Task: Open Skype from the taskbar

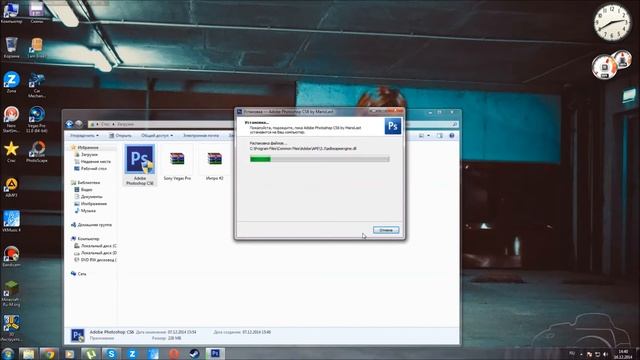Action: [111, 353]
